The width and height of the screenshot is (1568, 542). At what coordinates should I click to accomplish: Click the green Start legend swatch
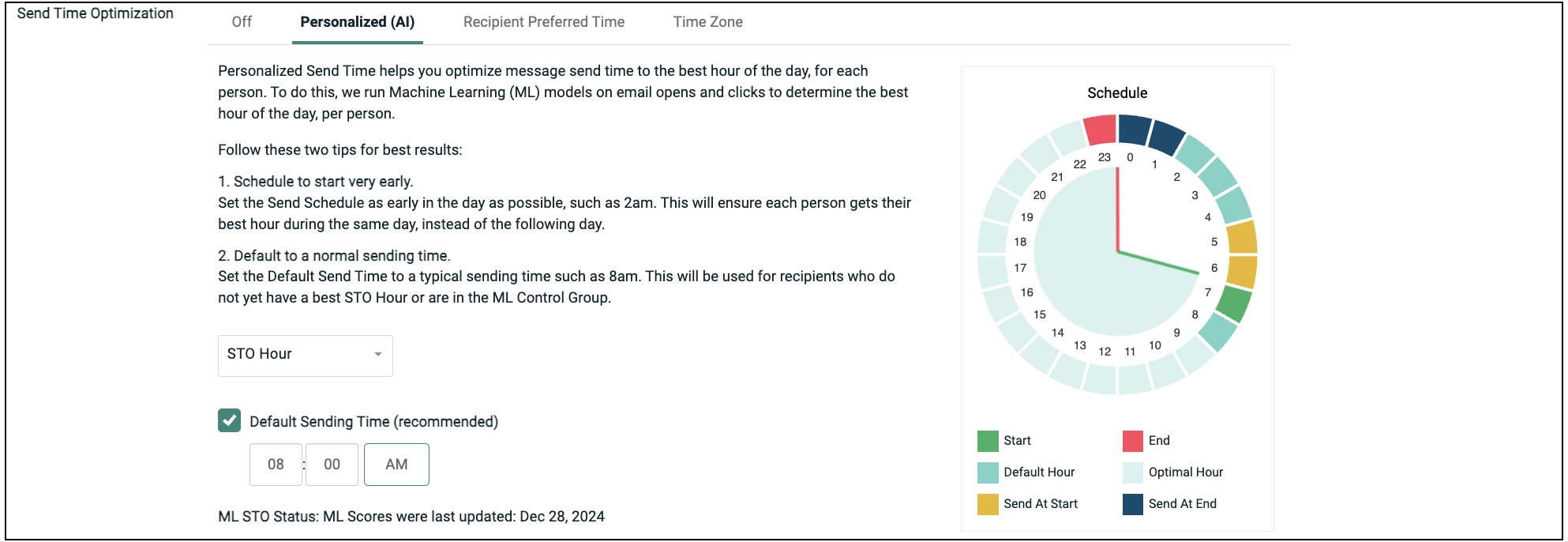pos(988,441)
